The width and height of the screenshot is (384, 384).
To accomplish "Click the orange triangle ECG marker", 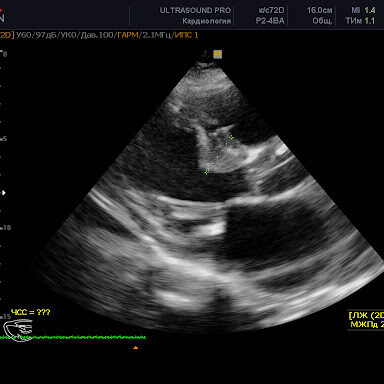I will (x=135, y=348).
